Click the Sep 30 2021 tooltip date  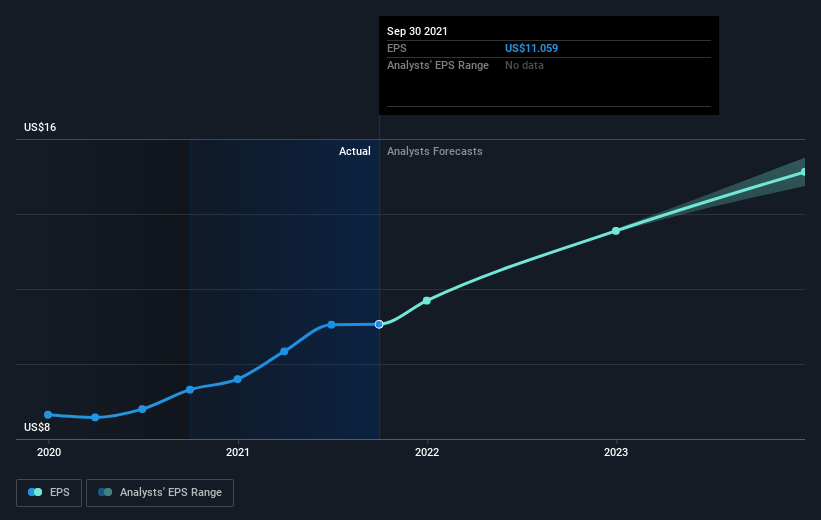(x=417, y=31)
